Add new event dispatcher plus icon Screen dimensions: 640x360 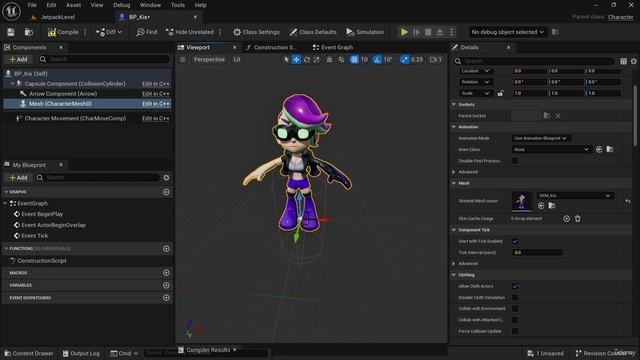166,298
